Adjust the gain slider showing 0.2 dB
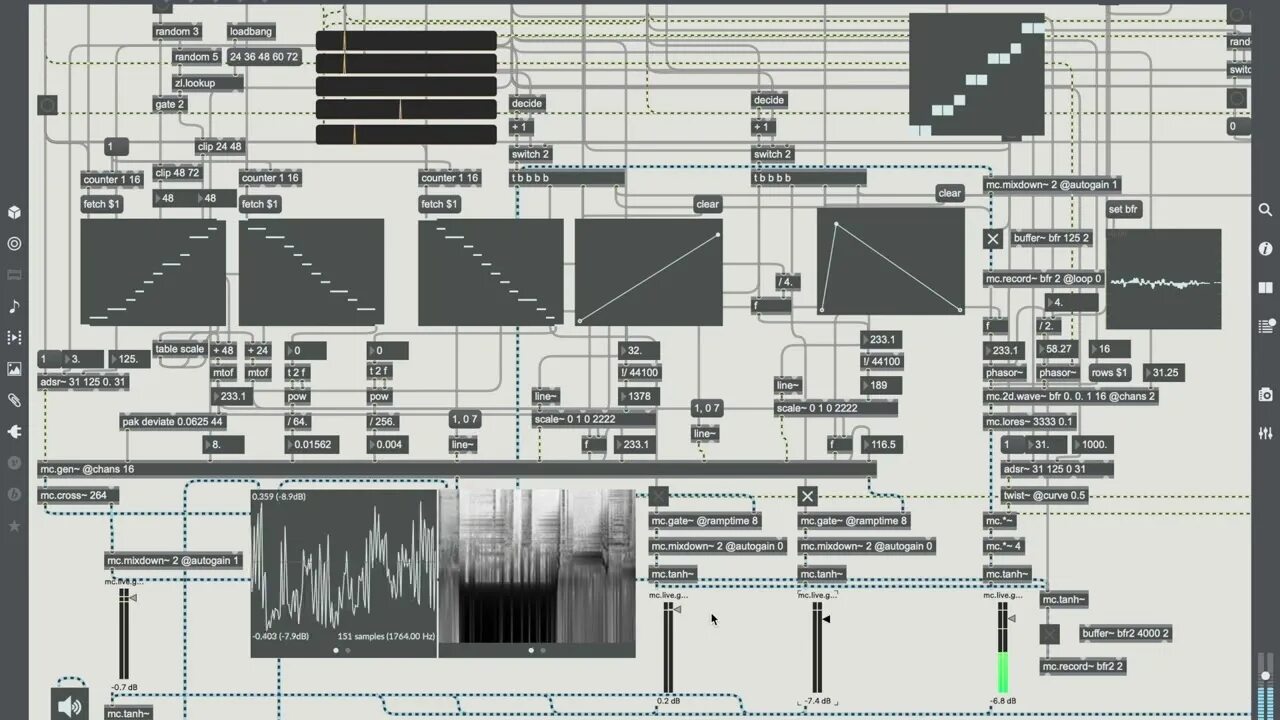 tap(668, 646)
